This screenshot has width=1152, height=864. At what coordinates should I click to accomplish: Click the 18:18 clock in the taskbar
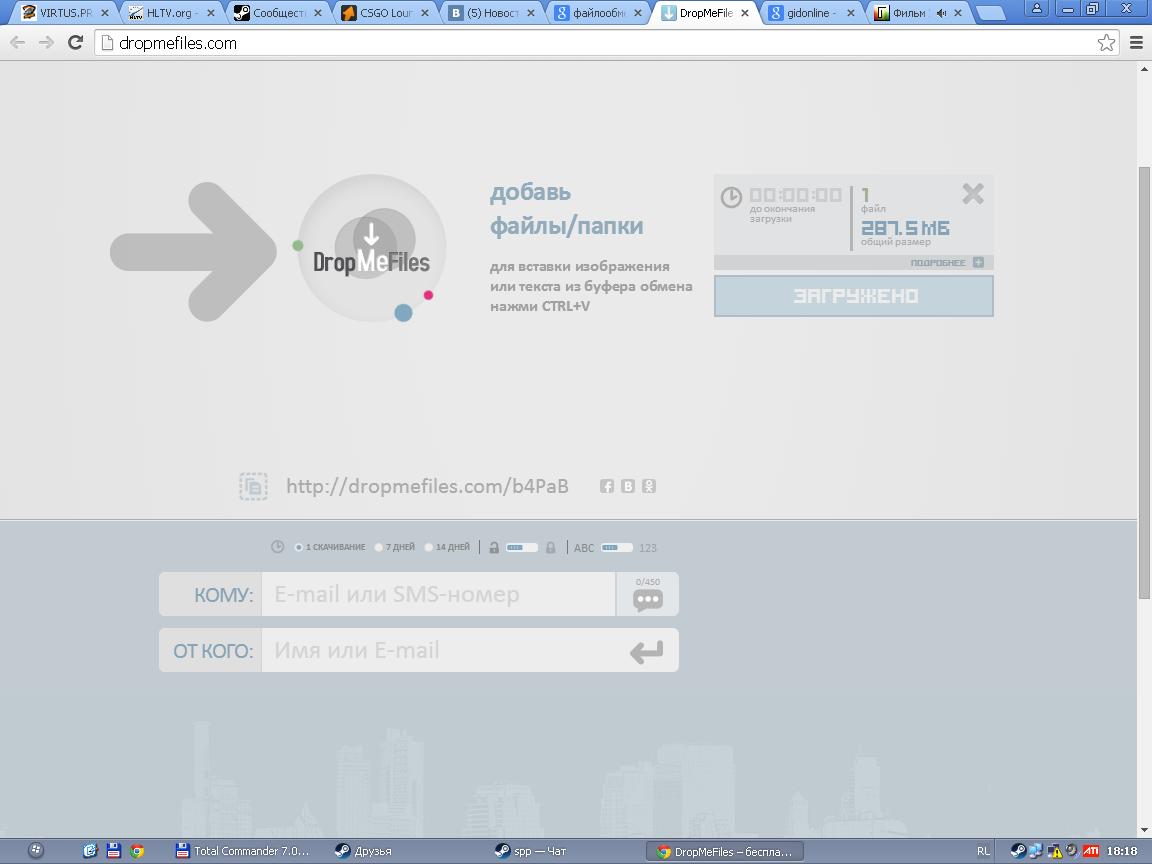1121,851
